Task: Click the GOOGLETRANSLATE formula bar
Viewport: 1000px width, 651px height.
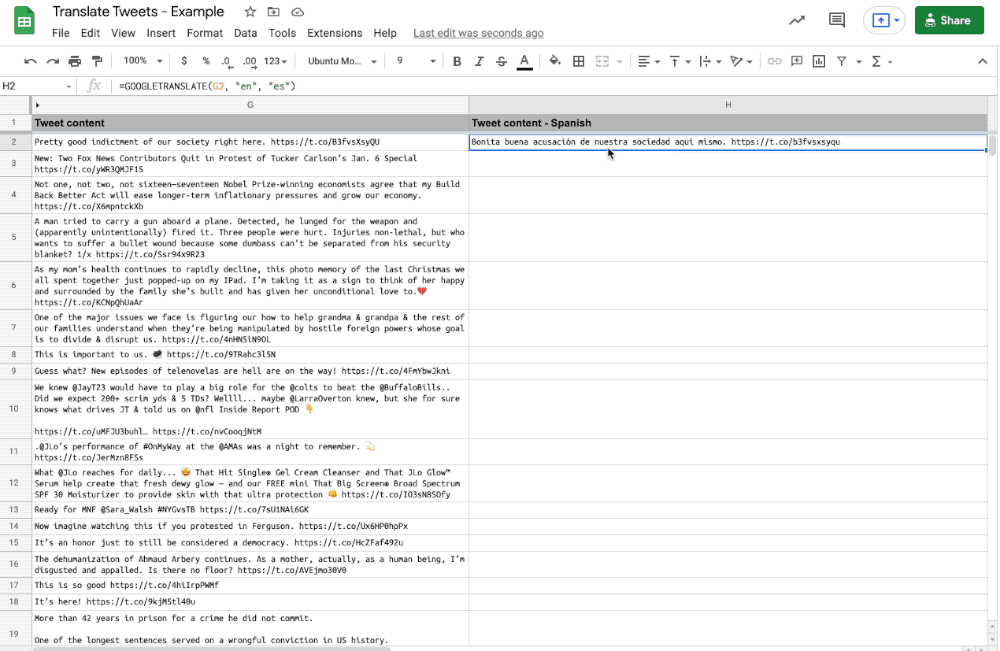Action: tap(548, 86)
